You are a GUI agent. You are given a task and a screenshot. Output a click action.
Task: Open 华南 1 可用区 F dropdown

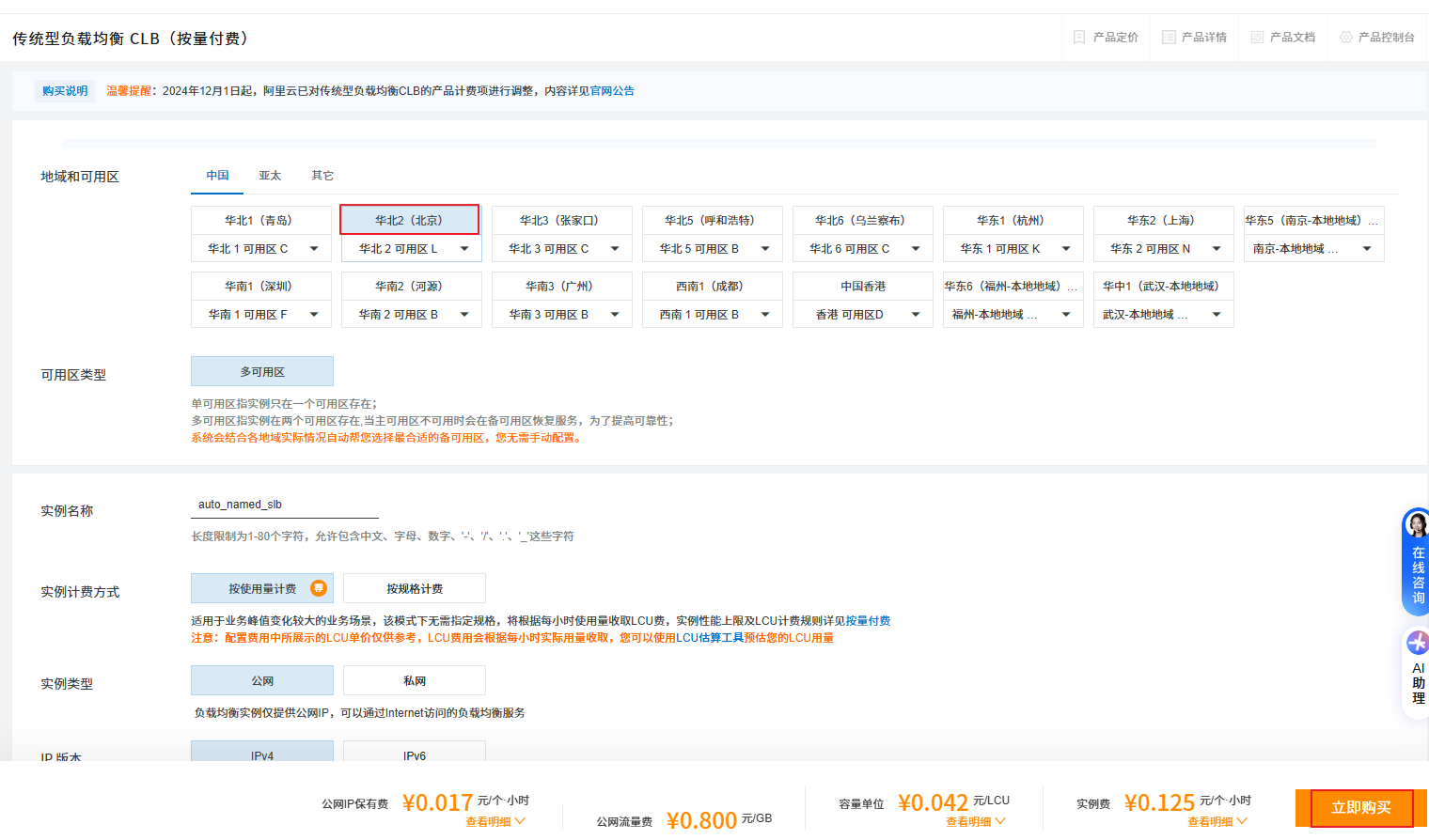coord(261,314)
